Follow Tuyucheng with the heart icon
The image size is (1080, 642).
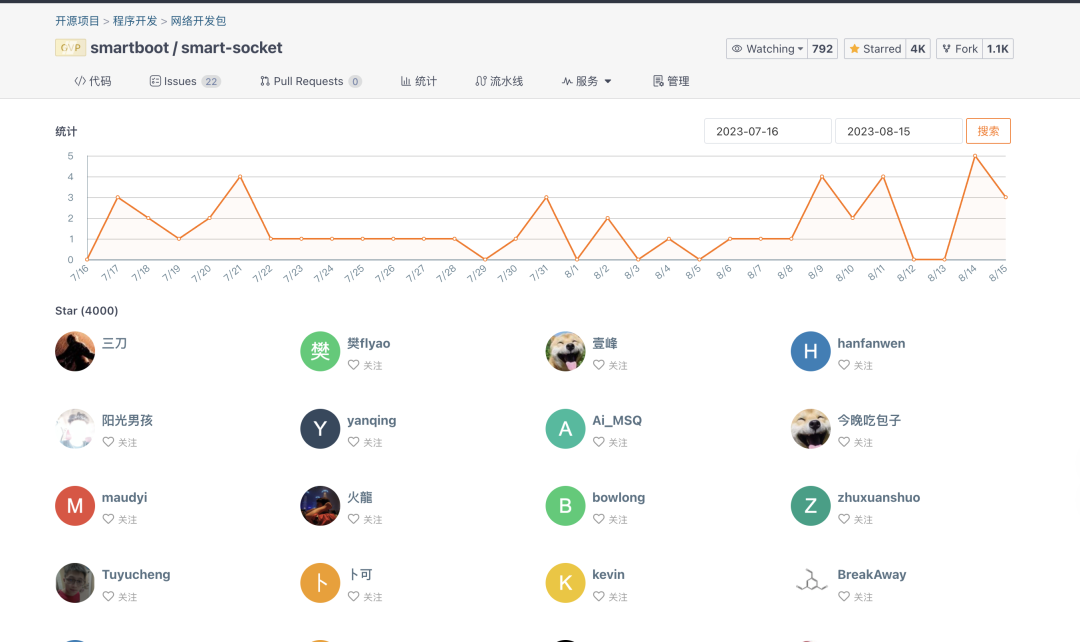coord(108,597)
